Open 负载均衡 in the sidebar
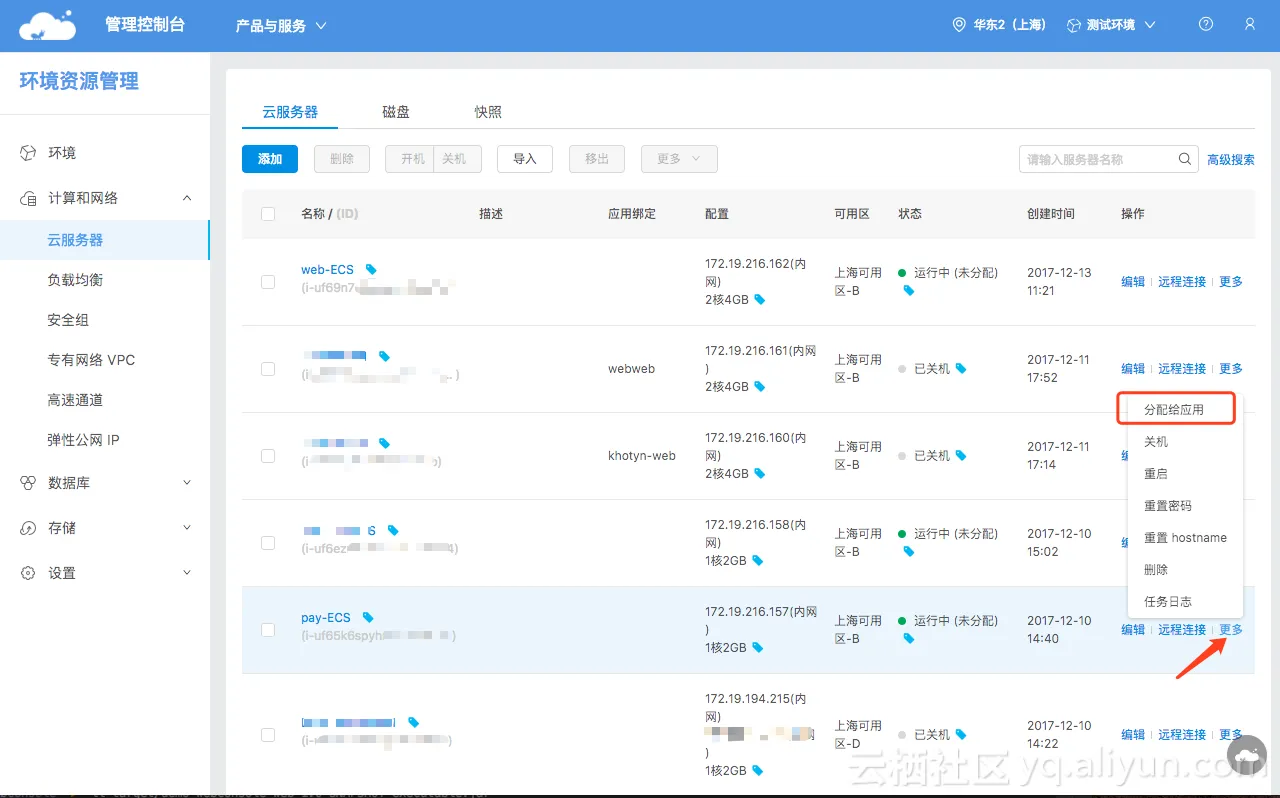This screenshot has height=798, width=1280. click(x=75, y=280)
